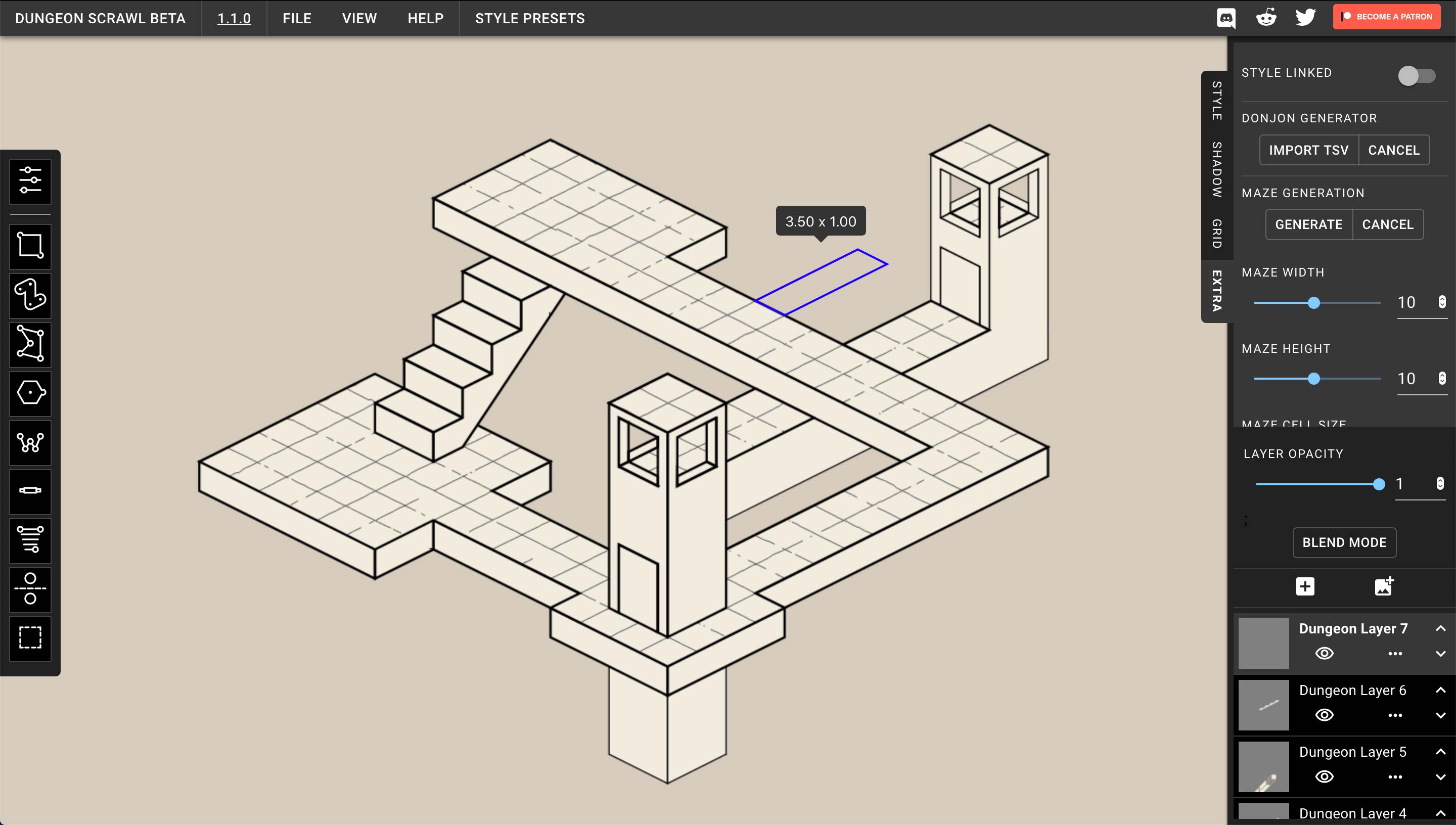1456x825 pixels.
Task: Click the IMPORT TSV button
Action: pos(1308,150)
